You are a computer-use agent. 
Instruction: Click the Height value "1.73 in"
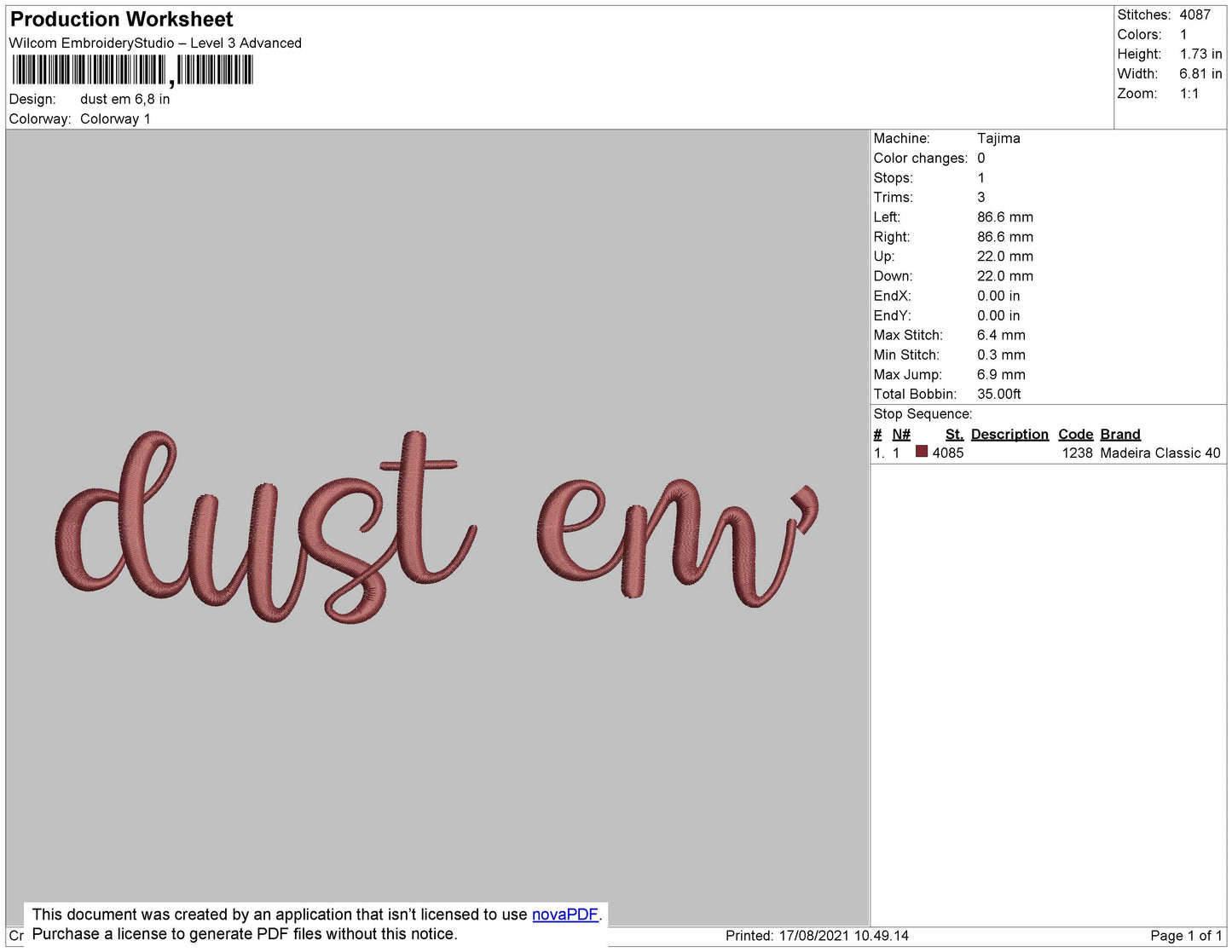(1200, 55)
